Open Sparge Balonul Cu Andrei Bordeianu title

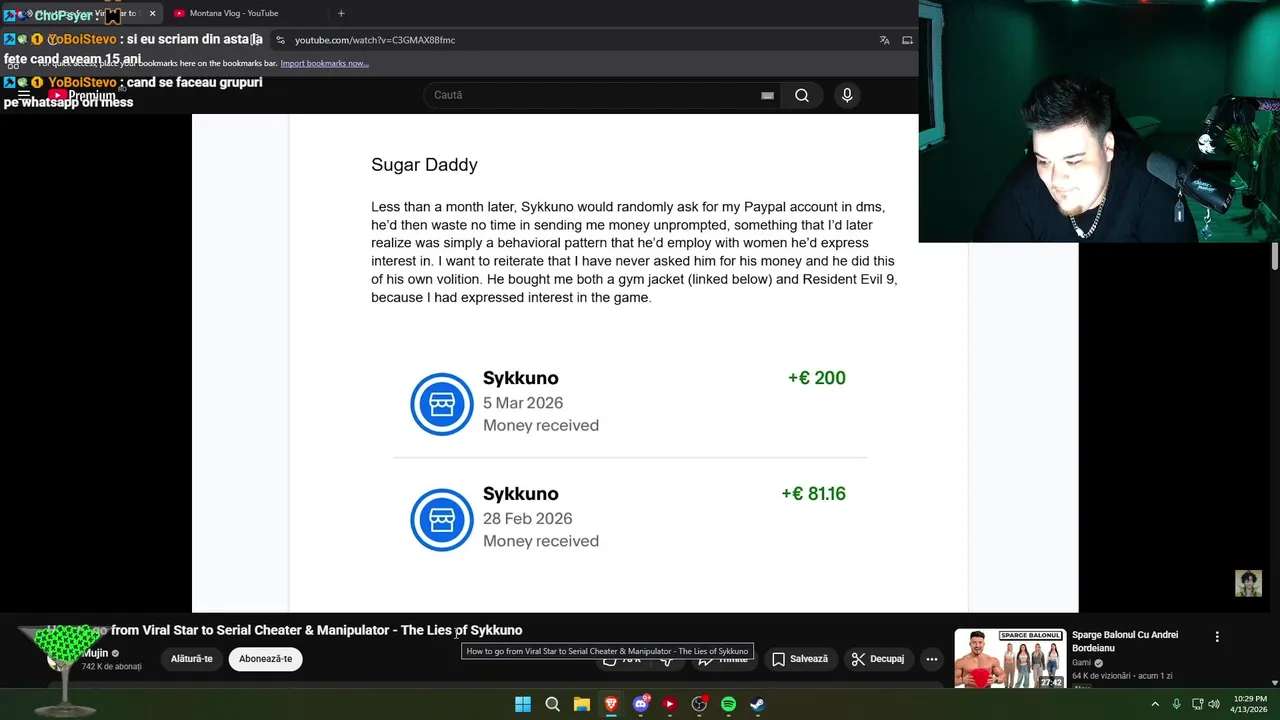click(1125, 641)
